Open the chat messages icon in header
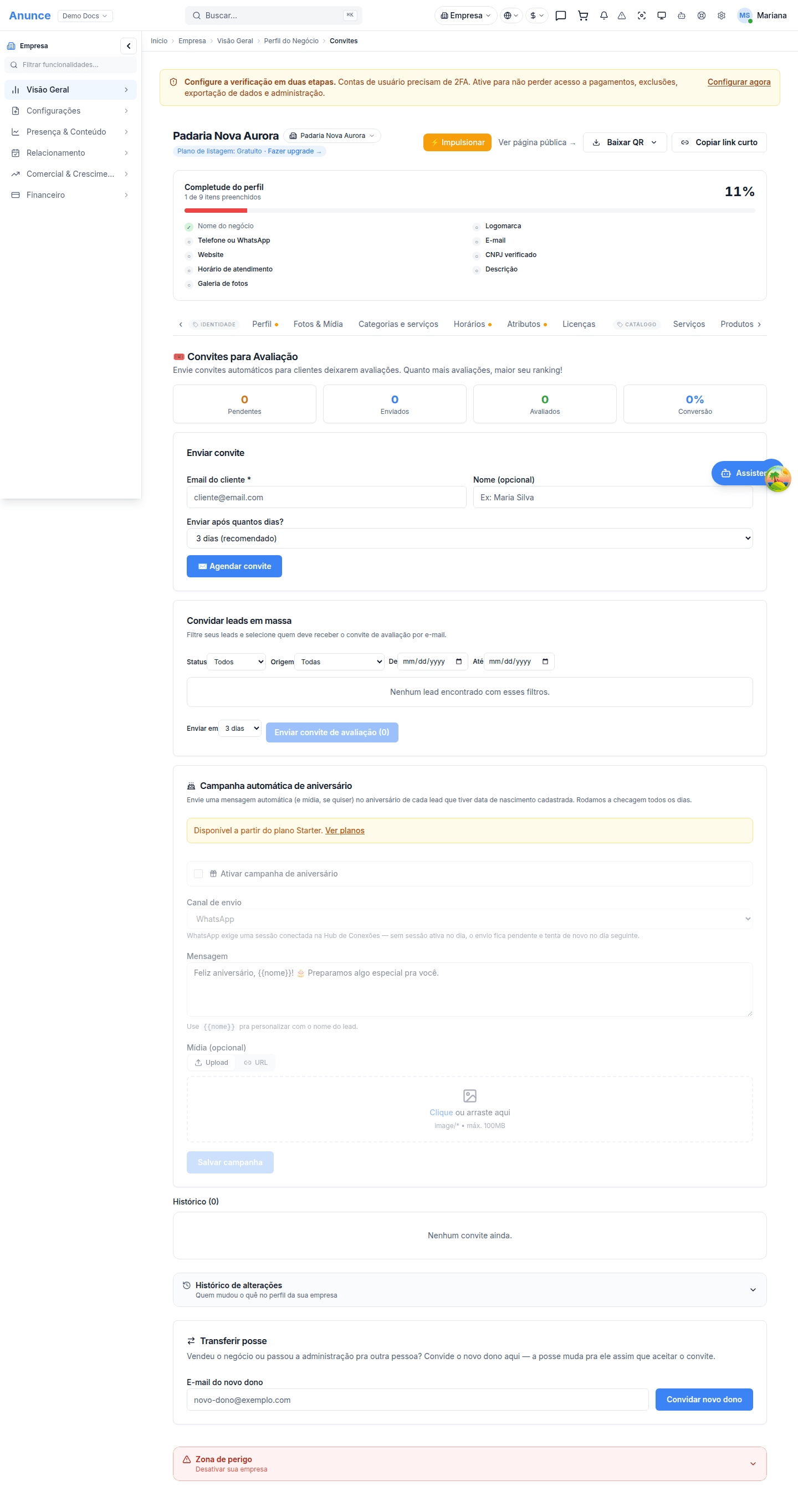This screenshot has width=798, height=1512. coord(560,16)
